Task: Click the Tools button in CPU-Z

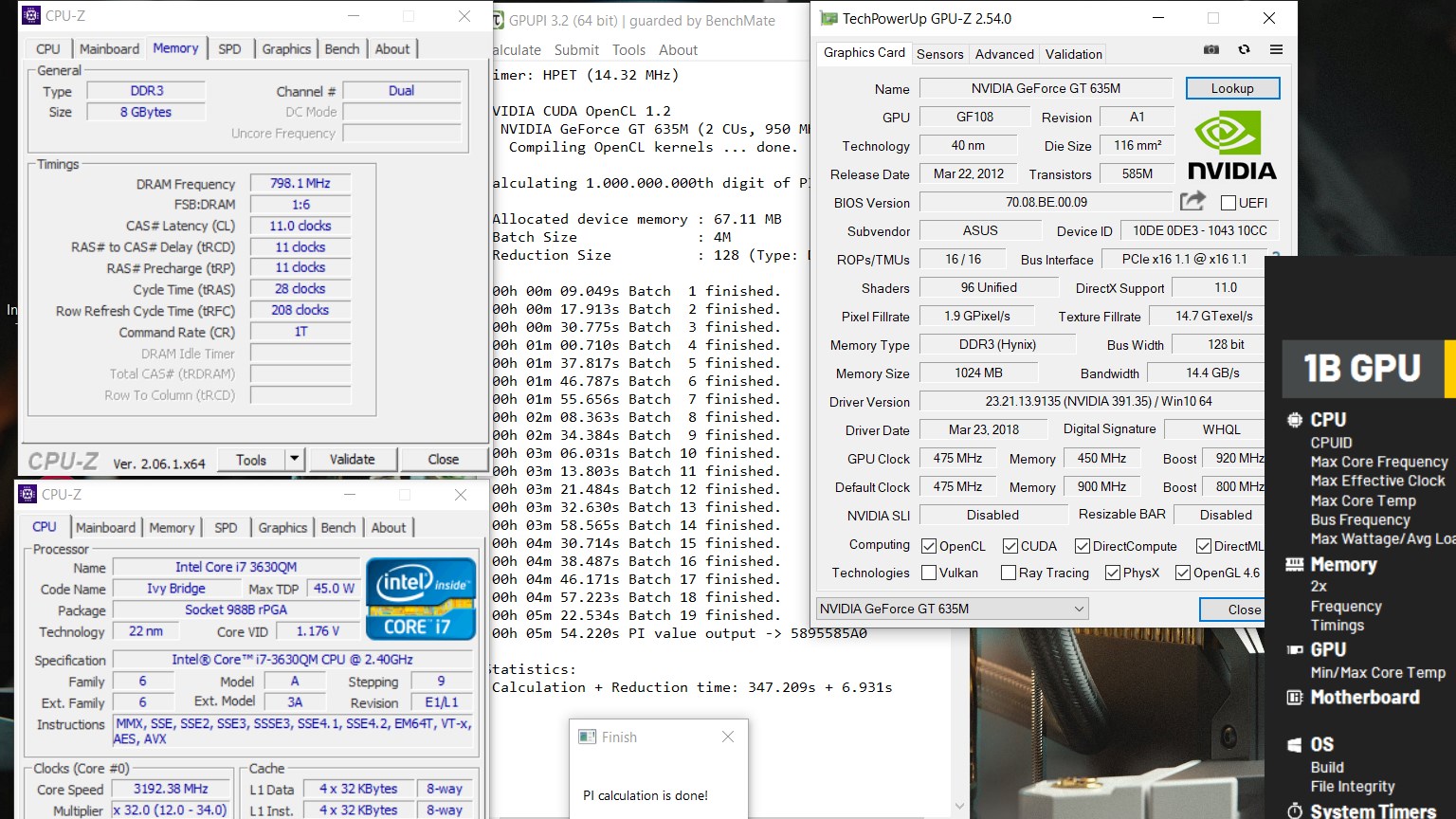Action: (x=251, y=459)
